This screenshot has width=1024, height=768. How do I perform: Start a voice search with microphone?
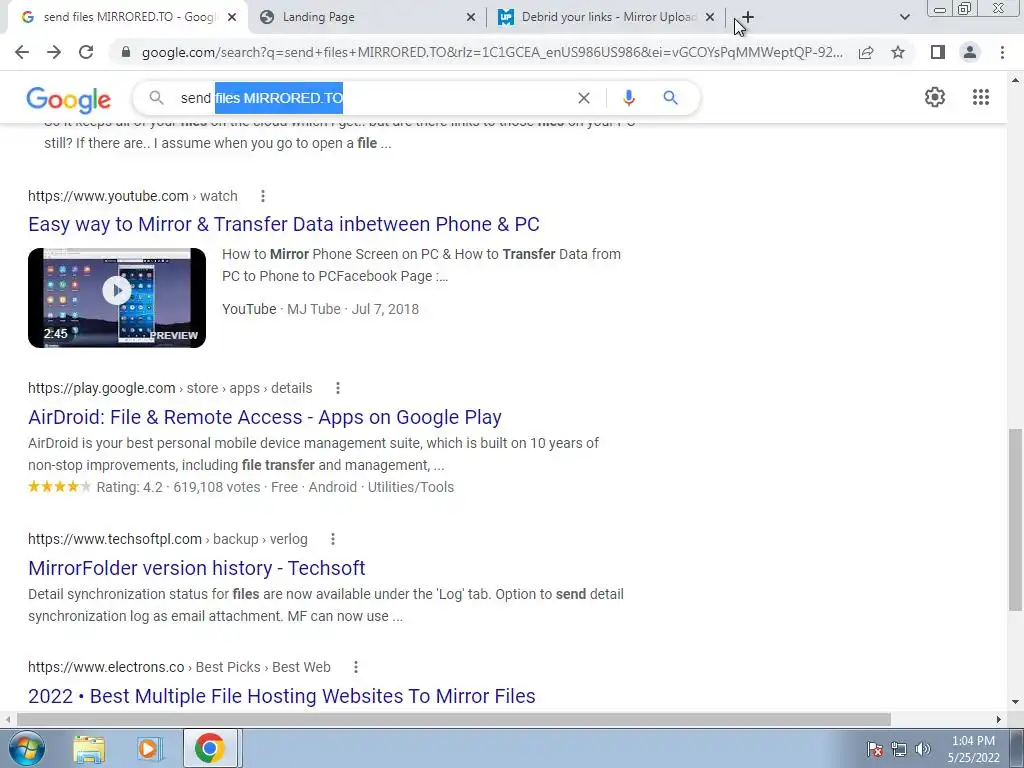[628, 98]
